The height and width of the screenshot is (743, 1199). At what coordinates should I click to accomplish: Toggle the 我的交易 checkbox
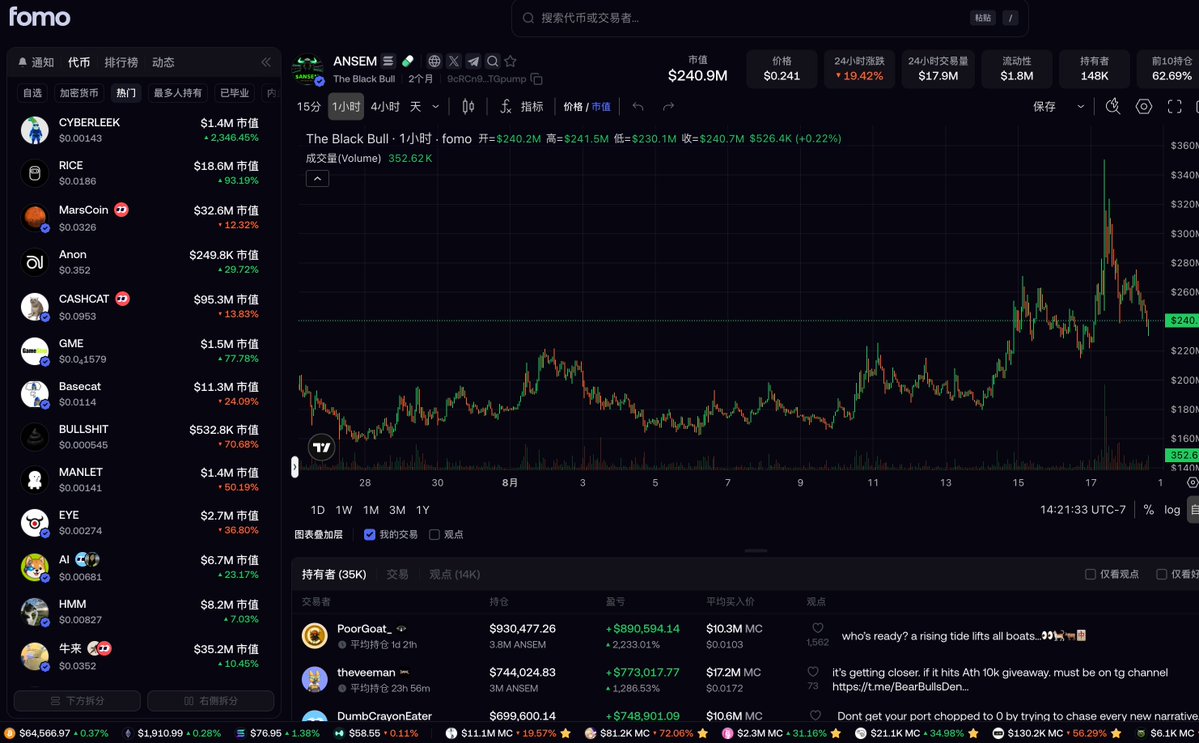coord(369,534)
